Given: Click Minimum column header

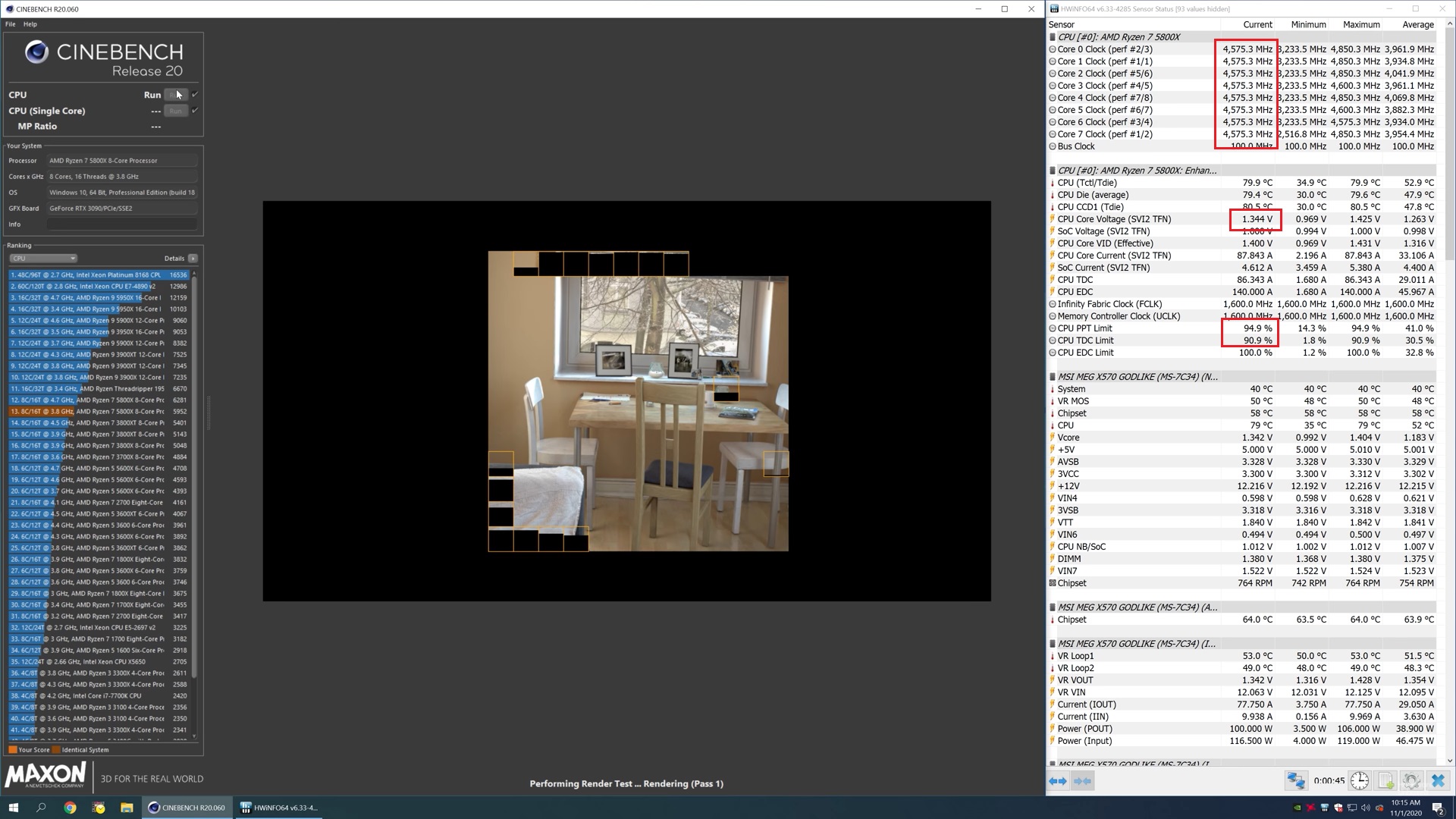Looking at the screenshot, I should 1308,25.
